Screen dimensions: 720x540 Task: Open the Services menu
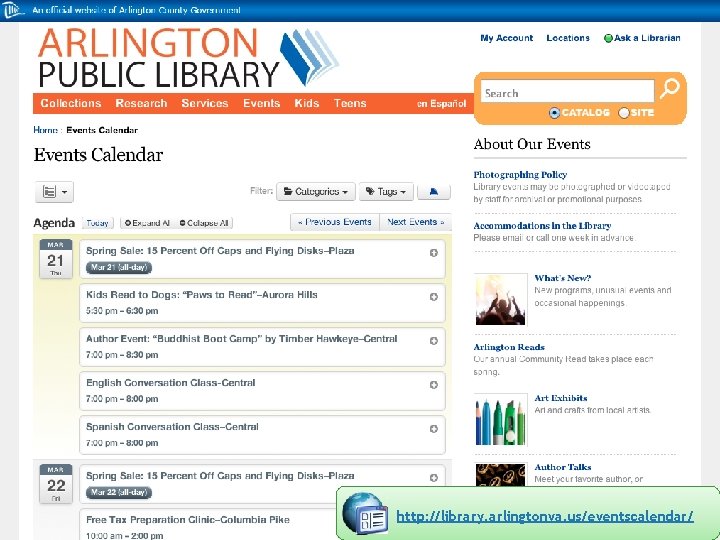(205, 103)
